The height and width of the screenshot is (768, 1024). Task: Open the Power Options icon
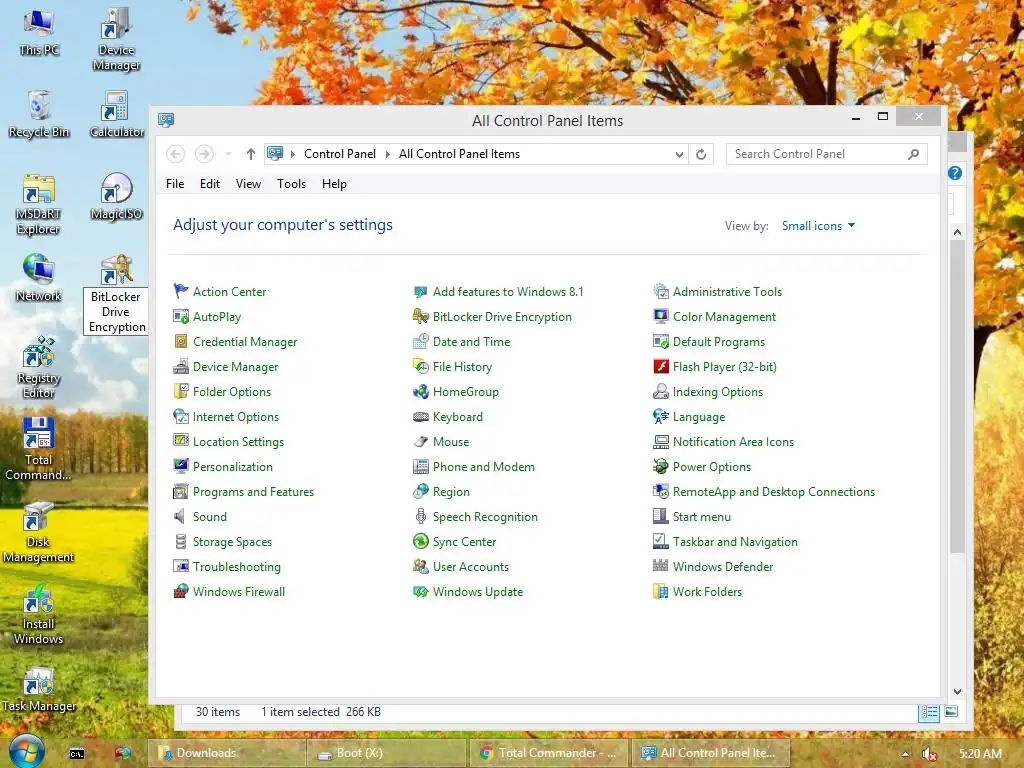click(x=661, y=466)
